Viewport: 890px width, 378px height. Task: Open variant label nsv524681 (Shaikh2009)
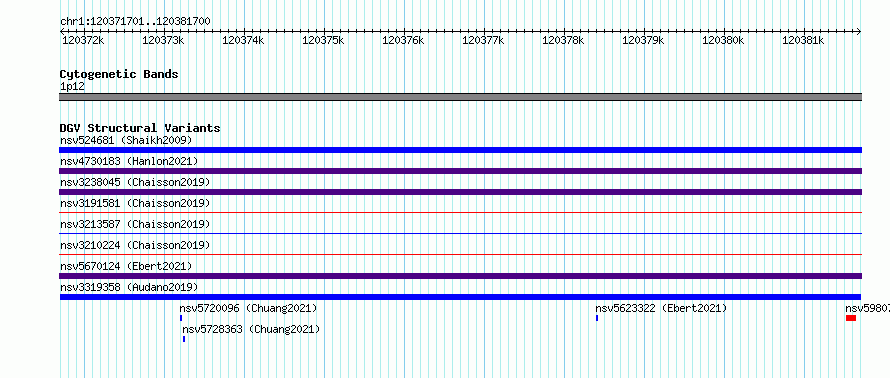click(126, 140)
